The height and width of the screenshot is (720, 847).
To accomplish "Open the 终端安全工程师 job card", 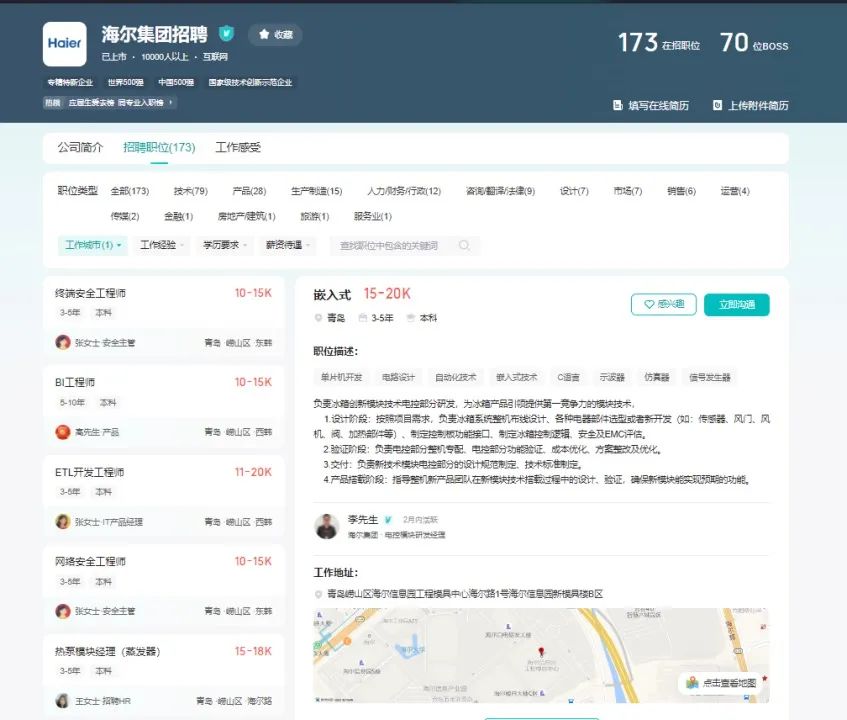I will point(163,317).
